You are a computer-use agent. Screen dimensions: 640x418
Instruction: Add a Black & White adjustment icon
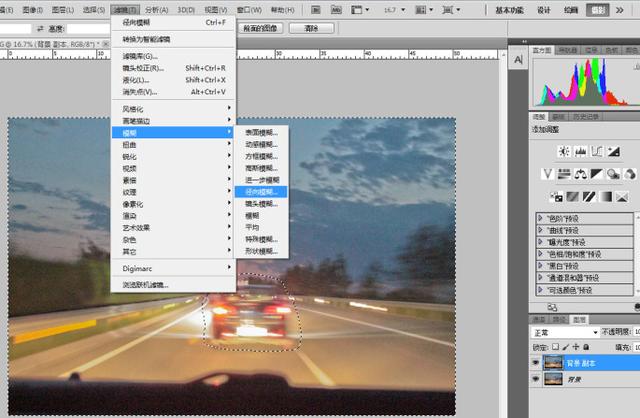click(x=596, y=174)
